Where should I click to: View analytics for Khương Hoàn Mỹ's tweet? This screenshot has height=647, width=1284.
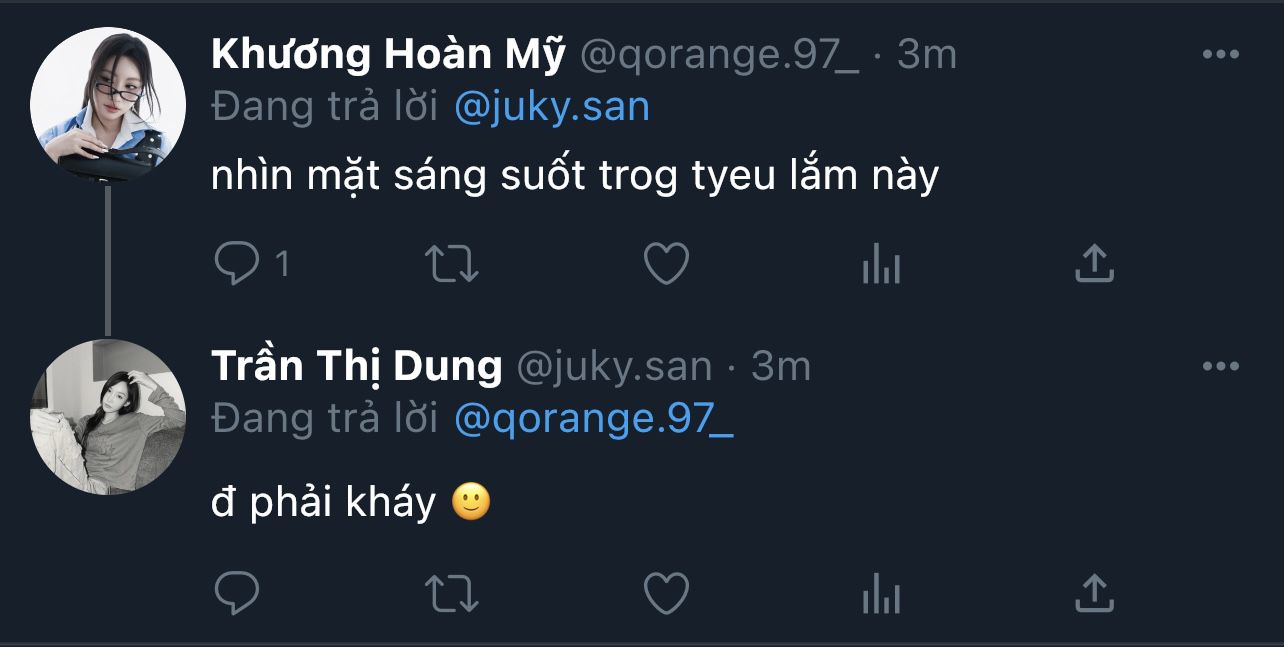point(881,265)
